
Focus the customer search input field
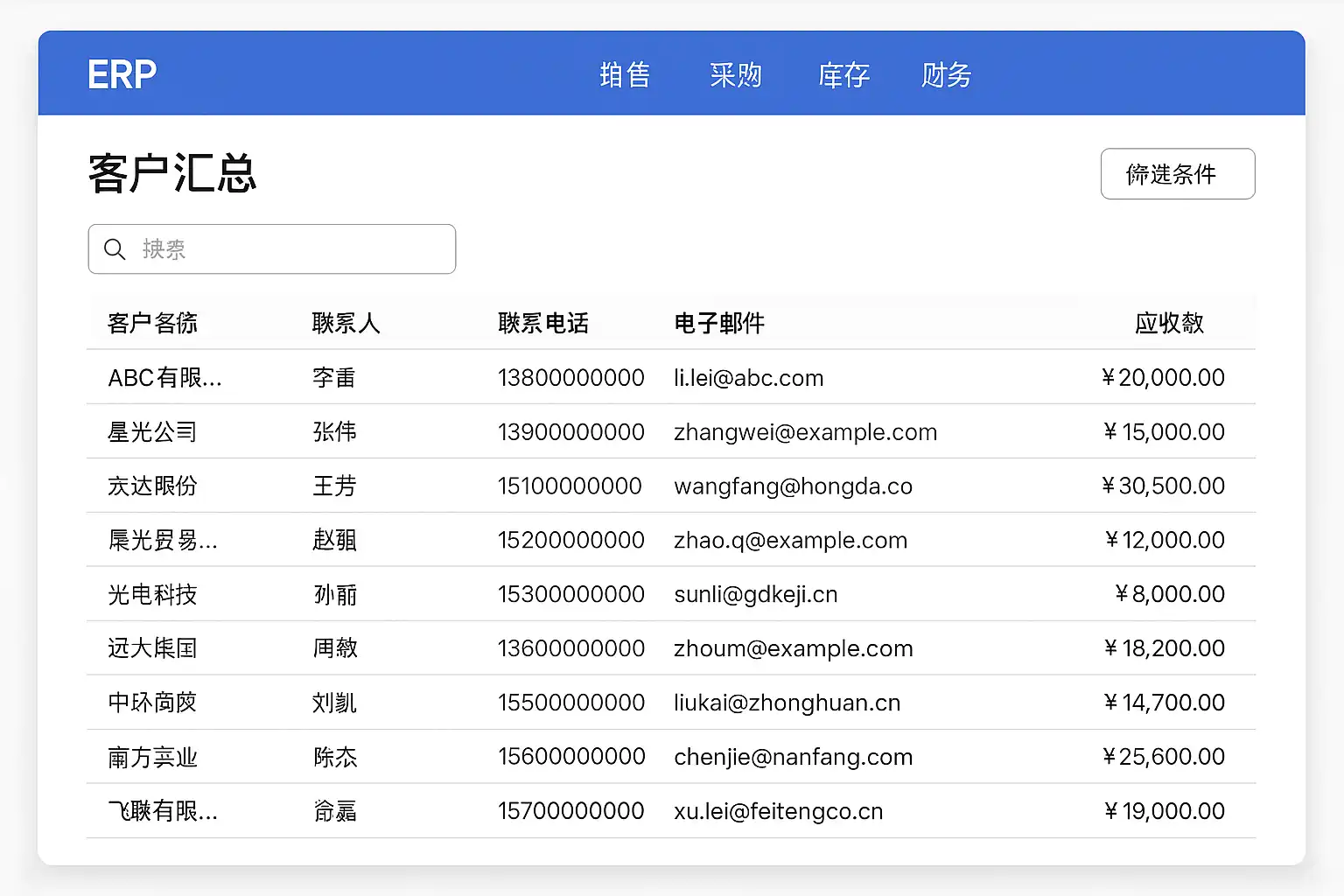tap(289, 249)
